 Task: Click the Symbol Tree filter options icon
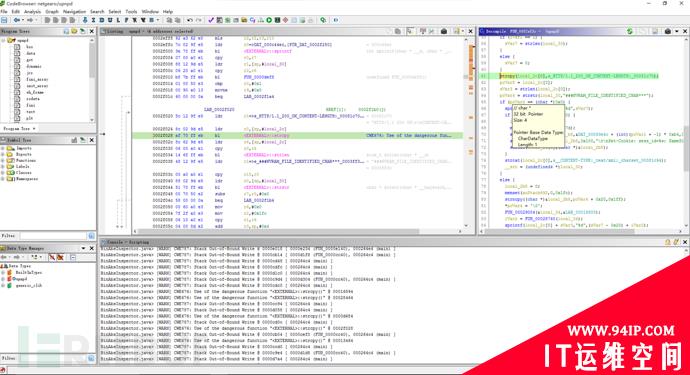pos(92,235)
